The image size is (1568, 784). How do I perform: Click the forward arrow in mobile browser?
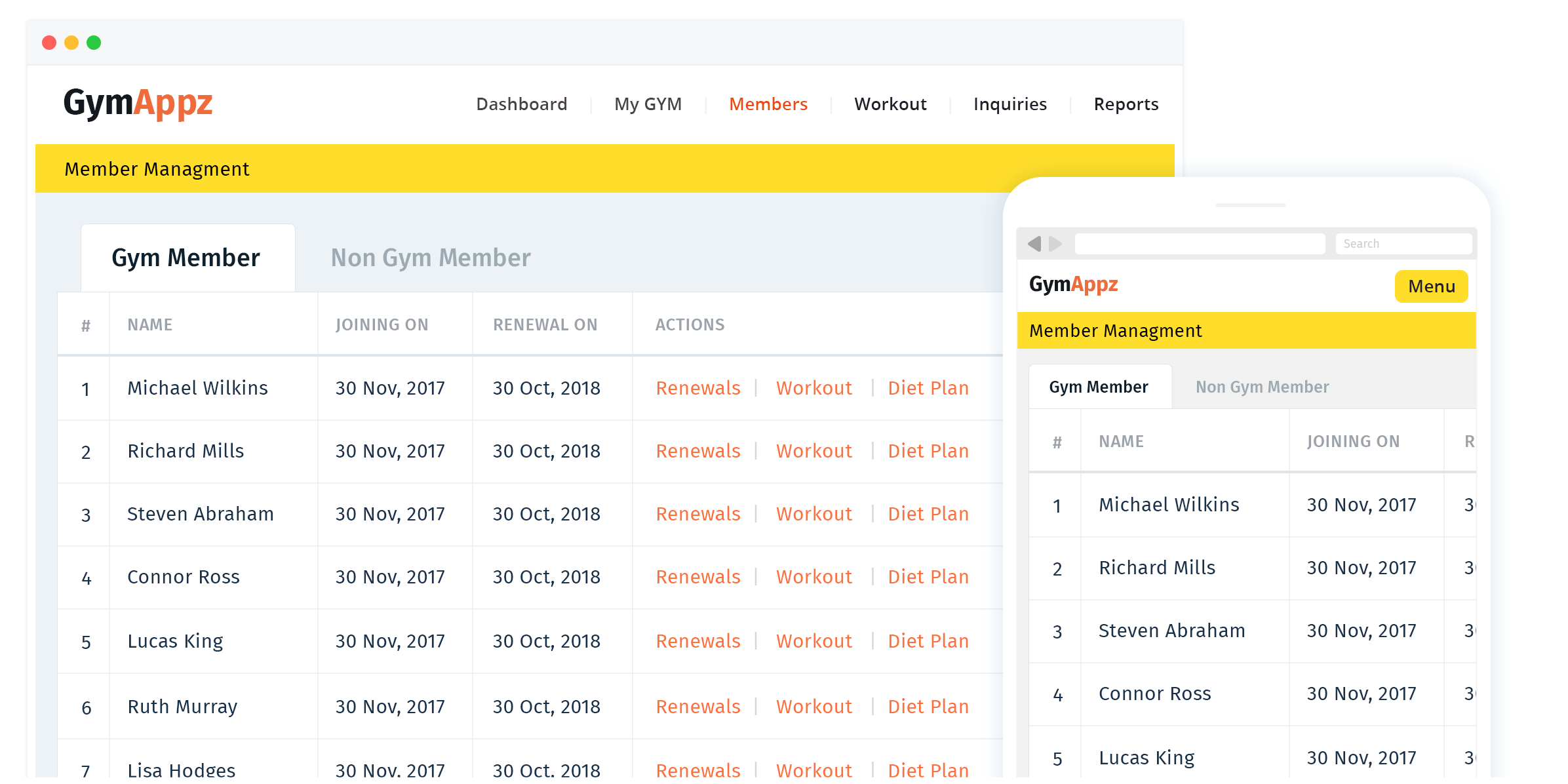point(1055,244)
